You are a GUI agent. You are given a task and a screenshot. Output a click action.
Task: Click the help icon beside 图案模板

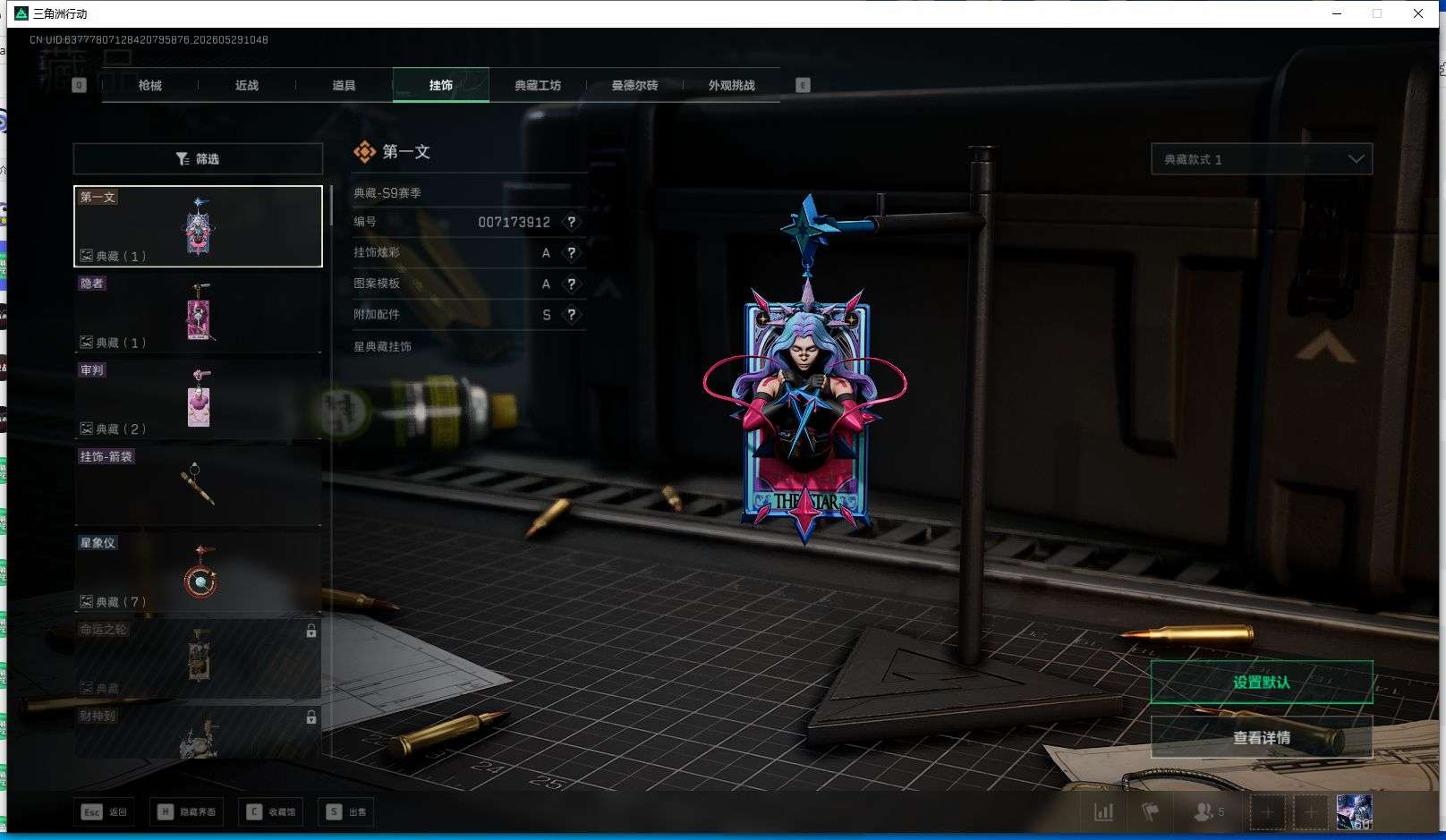[572, 284]
